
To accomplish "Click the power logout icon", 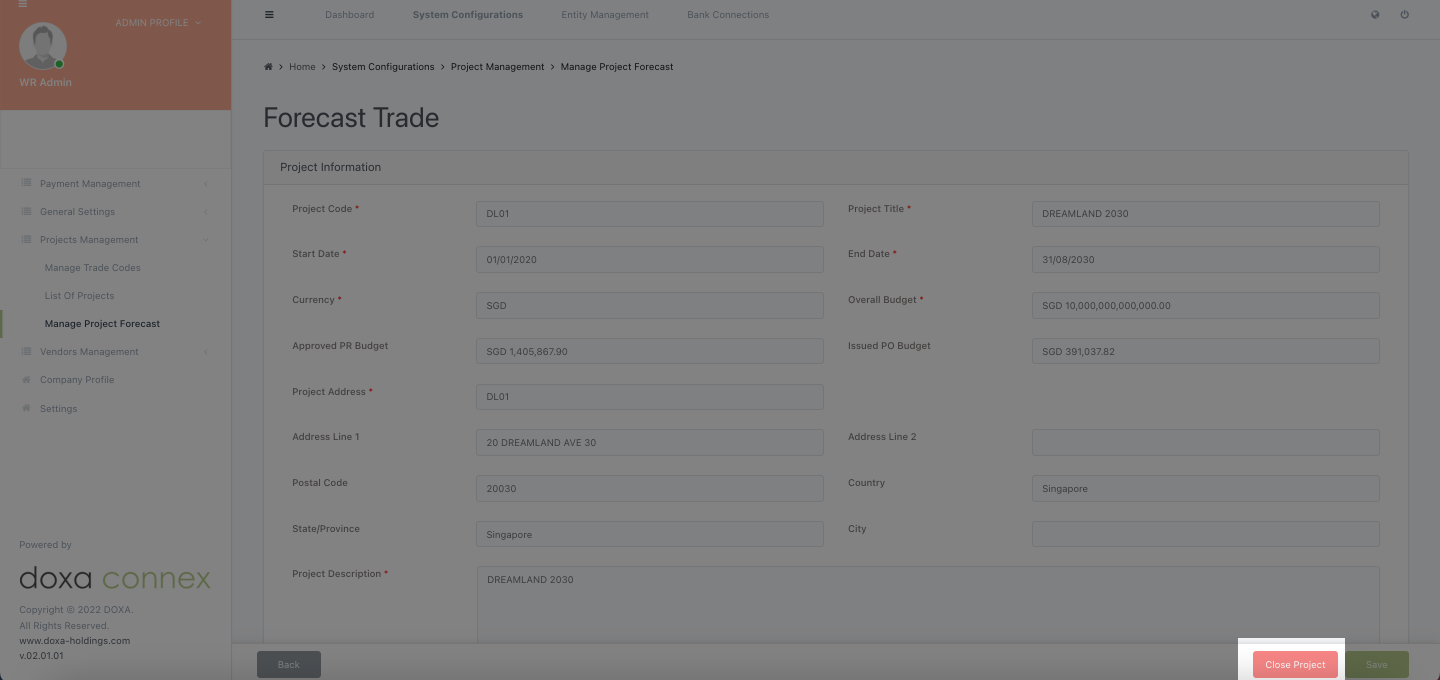I will pyautogui.click(x=1404, y=15).
